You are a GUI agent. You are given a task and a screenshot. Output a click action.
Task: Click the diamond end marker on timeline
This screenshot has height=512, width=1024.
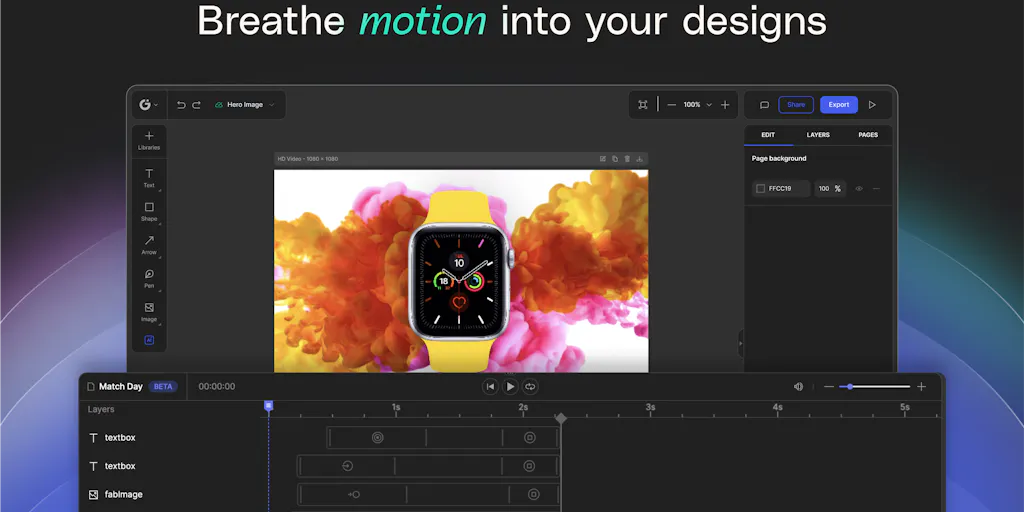560,418
